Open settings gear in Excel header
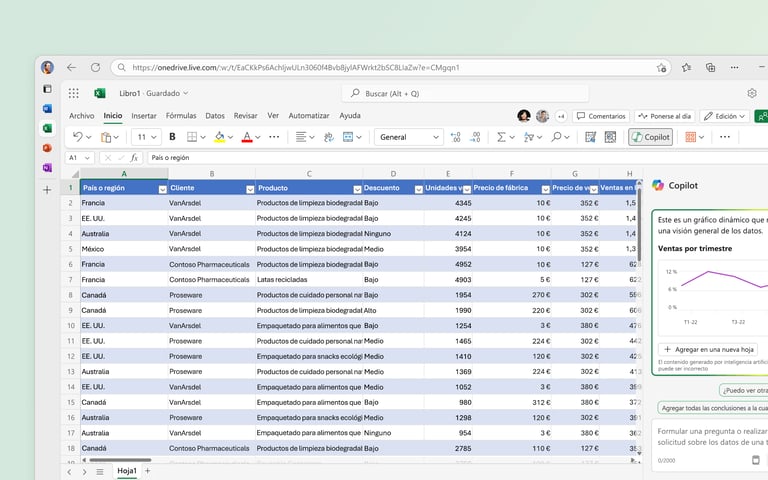Viewport: 768px width, 480px height. tap(752, 93)
